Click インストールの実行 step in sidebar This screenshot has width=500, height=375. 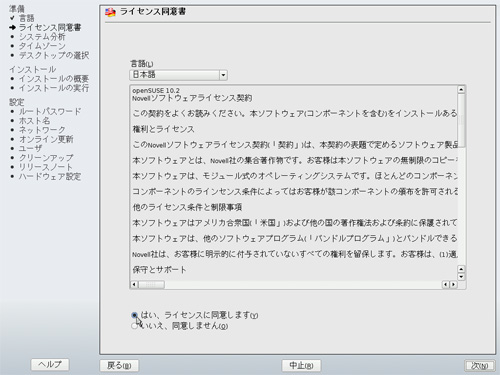[54, 88]
